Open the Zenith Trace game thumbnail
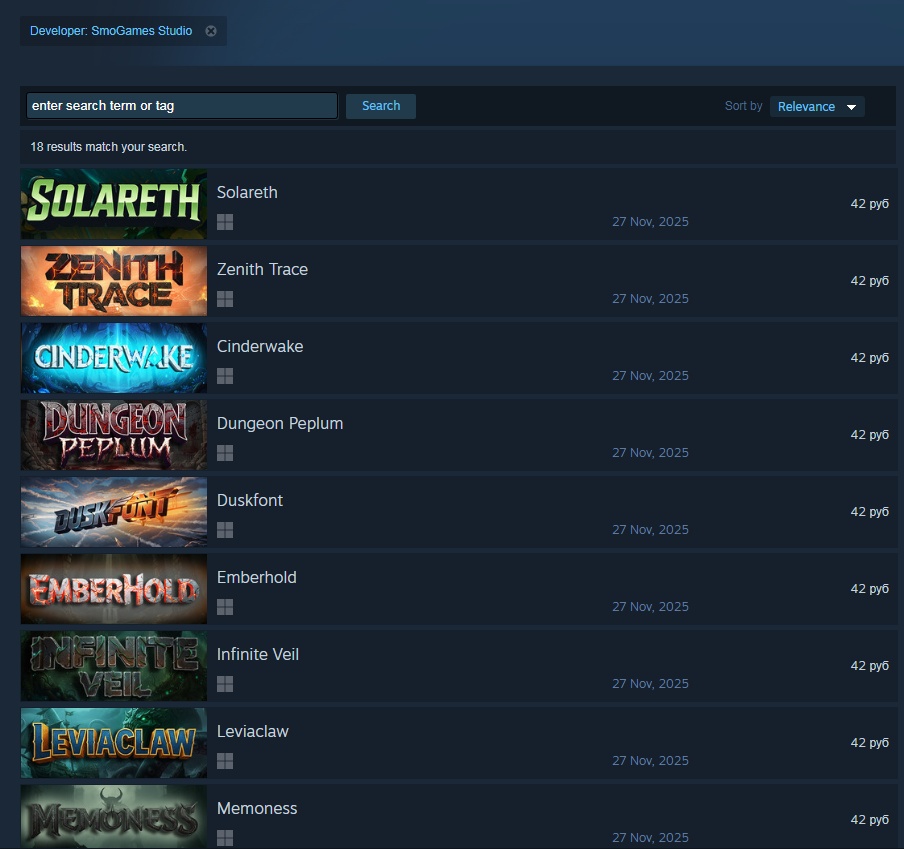 tap(114, 281)
